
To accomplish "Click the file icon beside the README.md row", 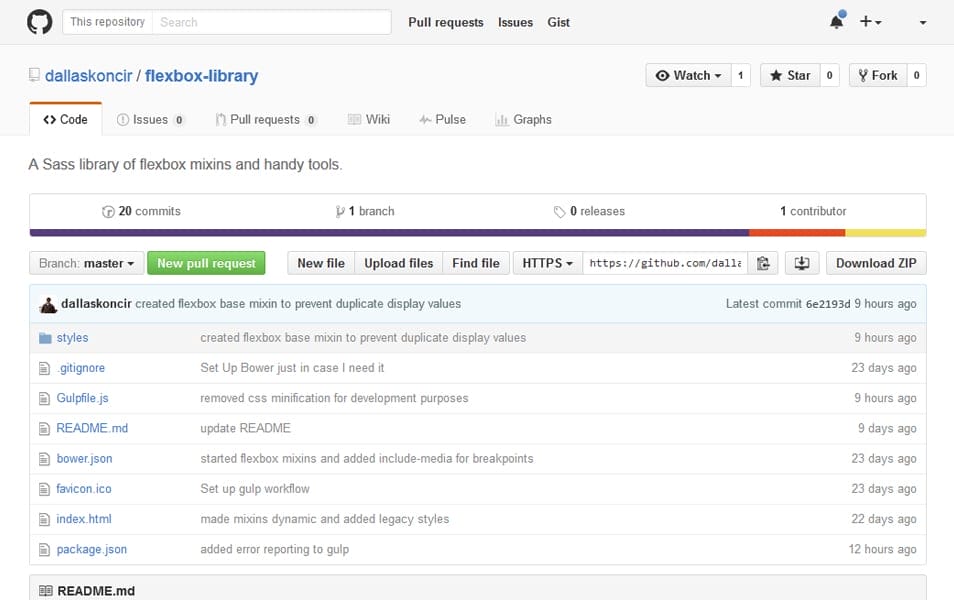I will [x=44, y=428].
